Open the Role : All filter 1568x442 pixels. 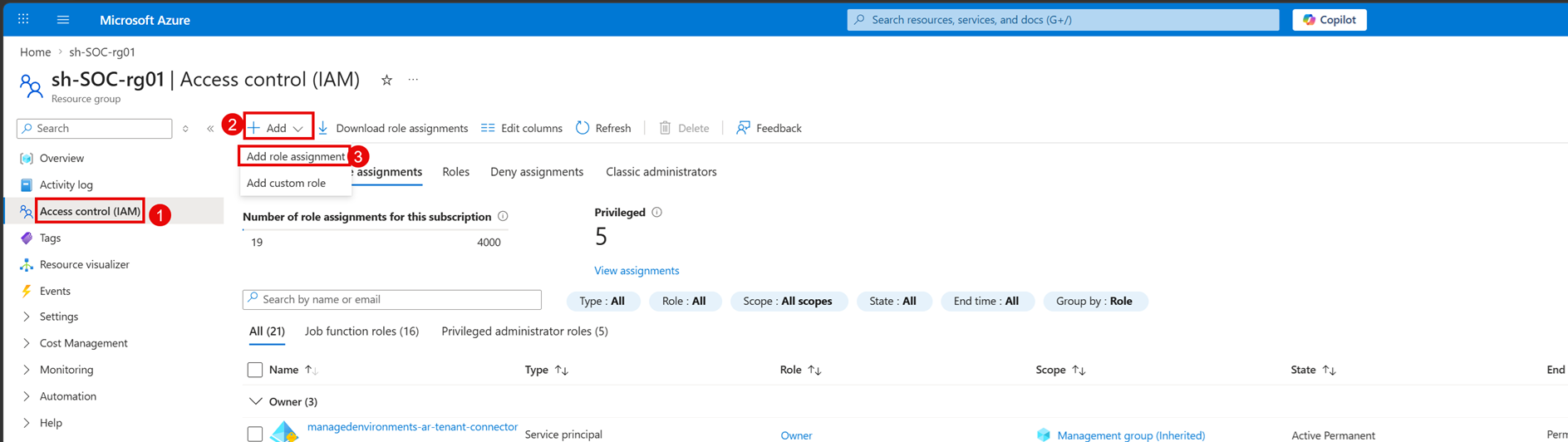(684, 301)
